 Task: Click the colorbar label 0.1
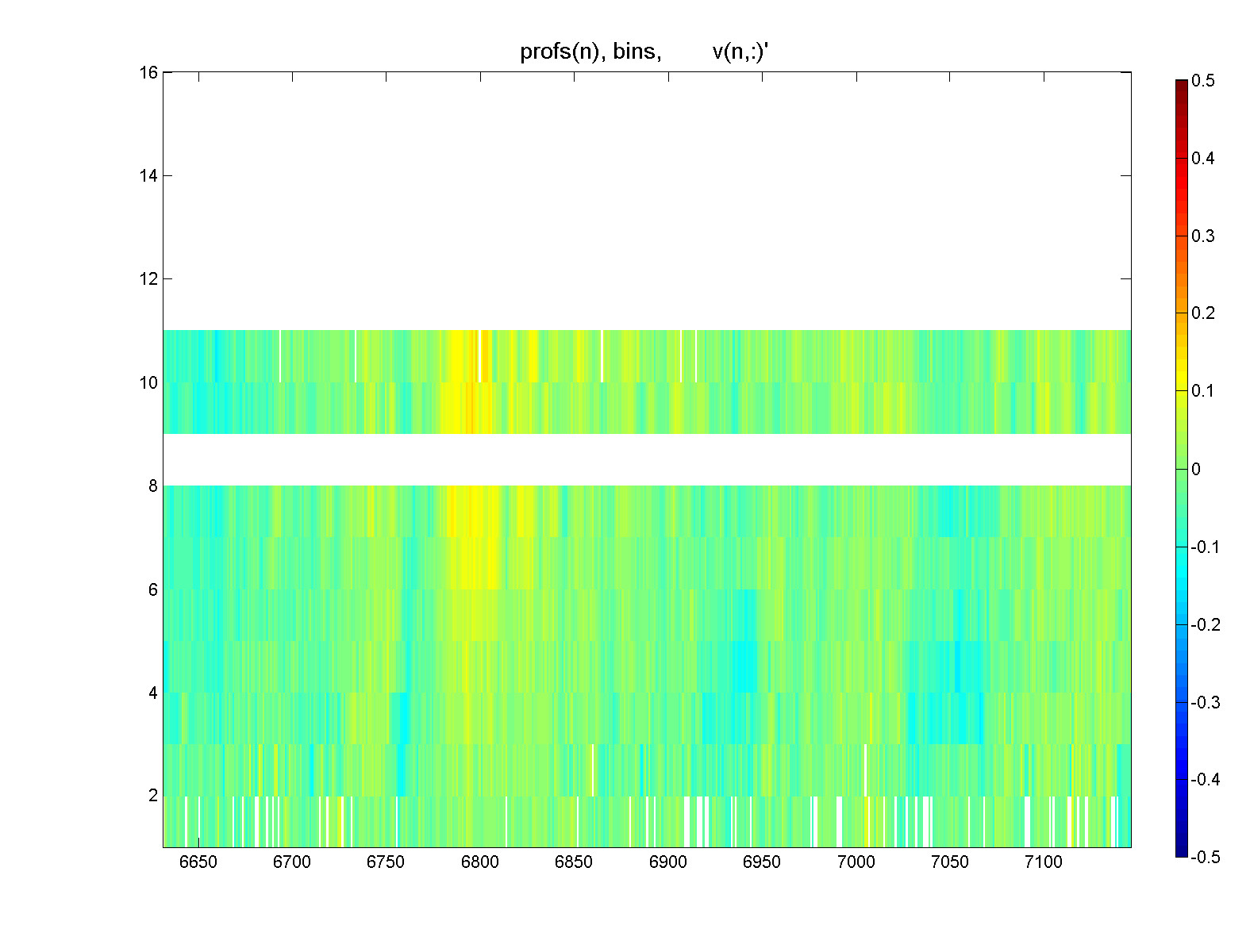[1203, 391]
